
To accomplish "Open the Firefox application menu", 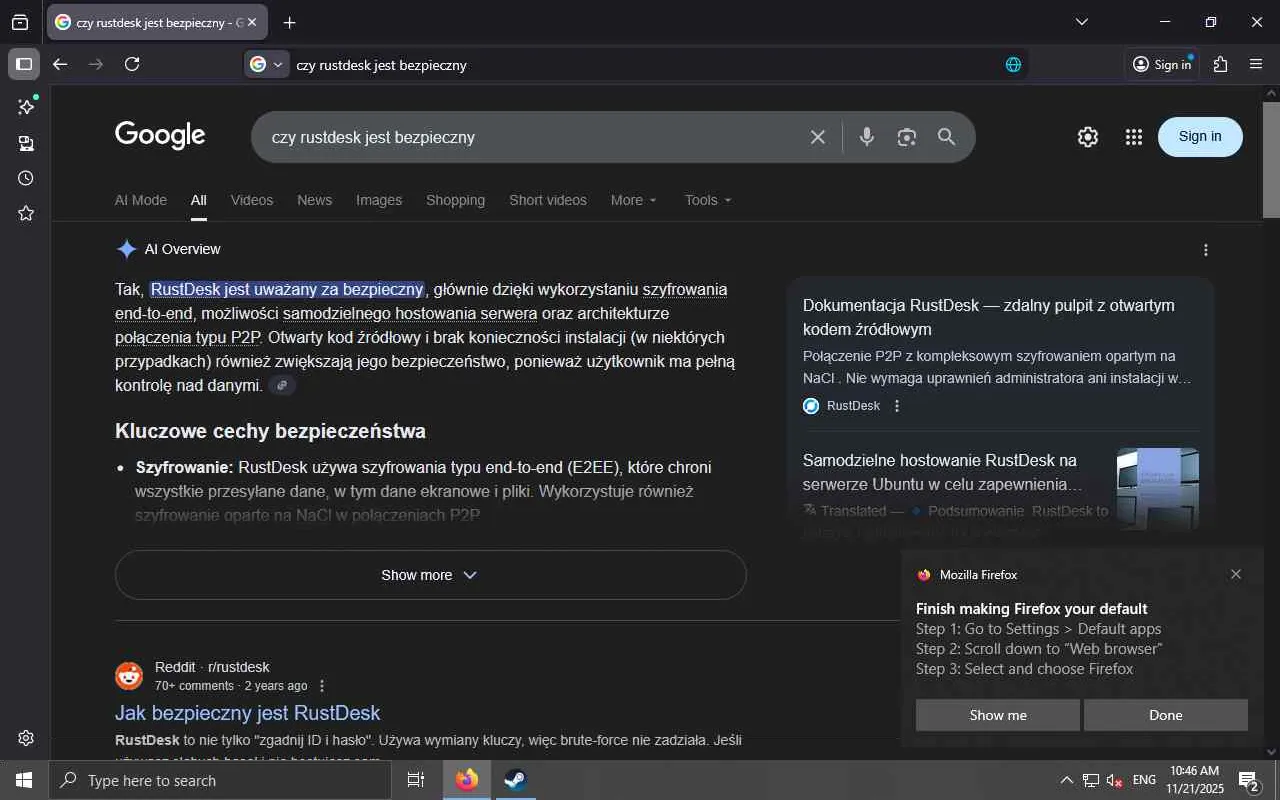I will [x=1256, y=64].
